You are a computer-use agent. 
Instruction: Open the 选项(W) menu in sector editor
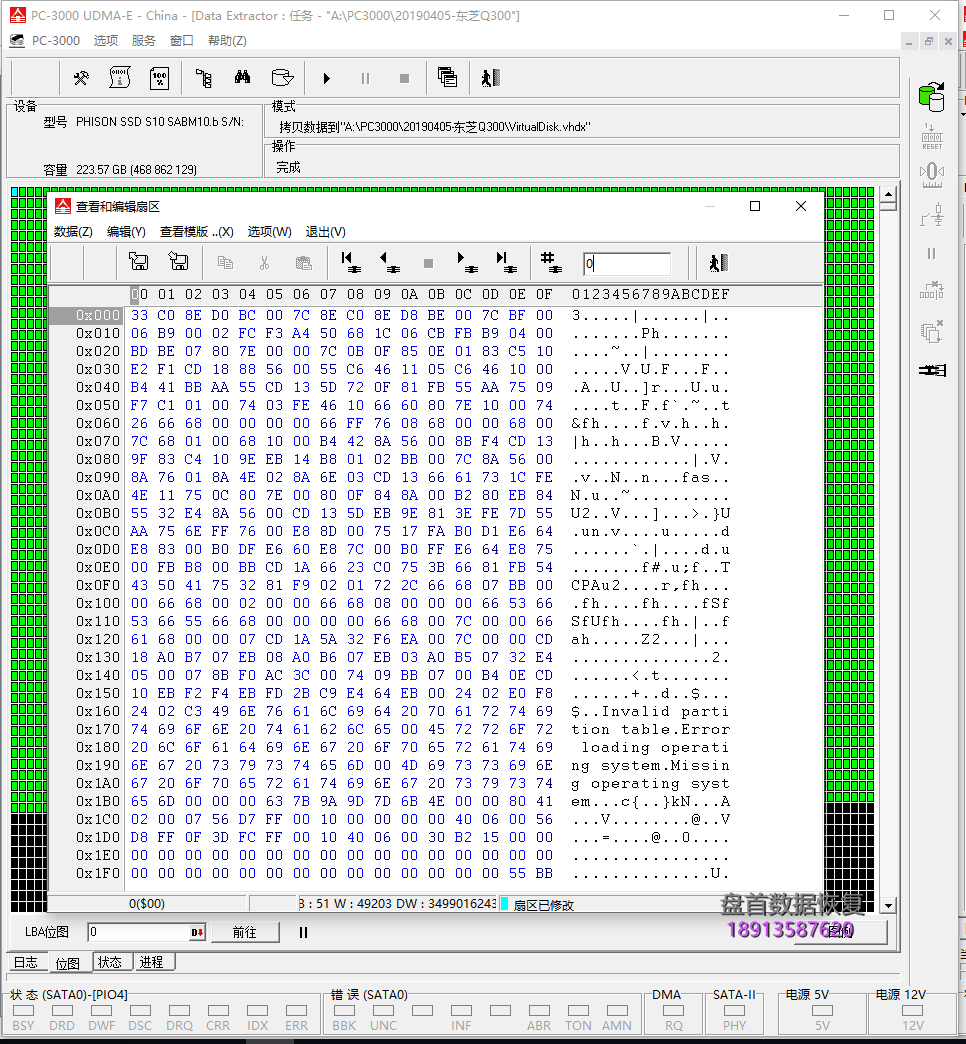(270, 232)
